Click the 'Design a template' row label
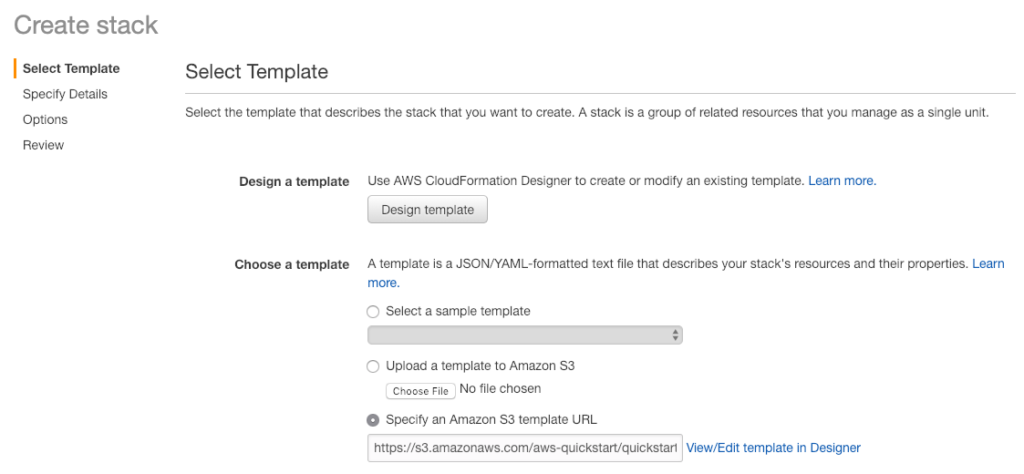The image size is (1024, 474). [294, 181]
